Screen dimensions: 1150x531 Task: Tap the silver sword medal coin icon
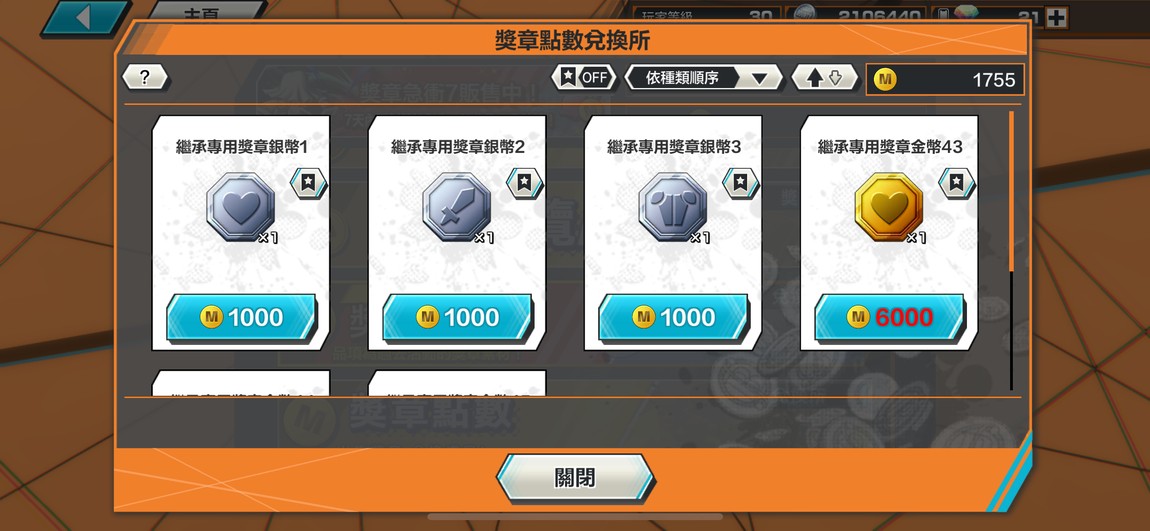coord(456,207)
